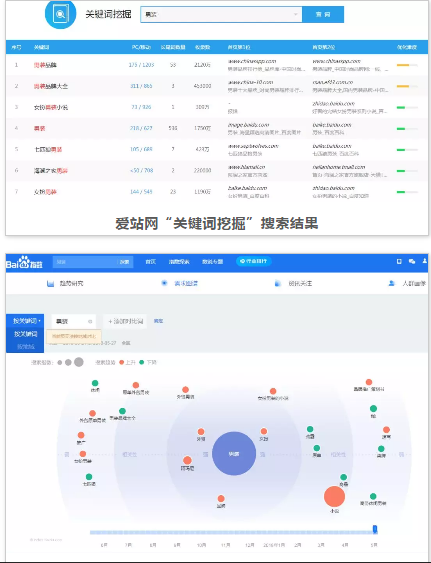Screen dimensions: 431x563
Task: Open the 首页 menu item in Baidu Index
Action: pyautogui.click(x=150, y=261)
